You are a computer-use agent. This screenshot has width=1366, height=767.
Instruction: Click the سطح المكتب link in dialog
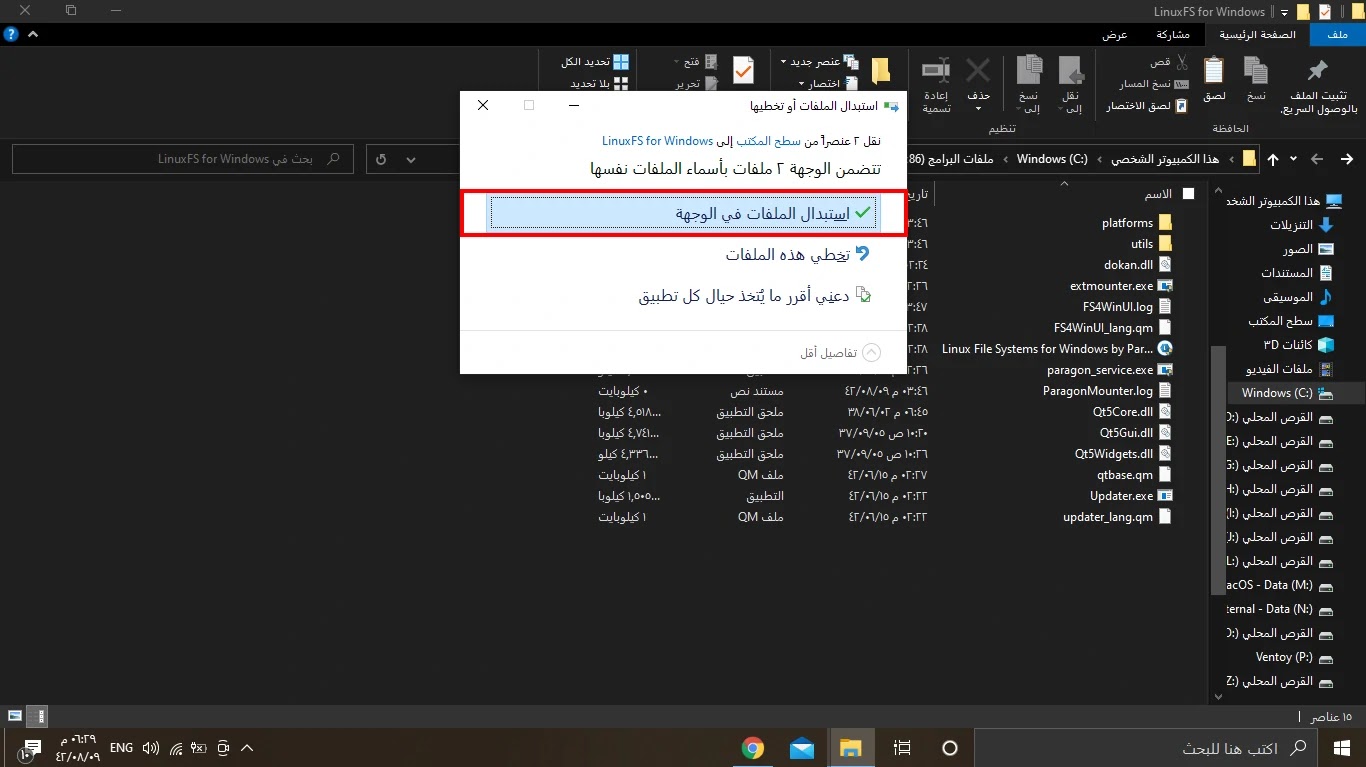tap(770, 141)
